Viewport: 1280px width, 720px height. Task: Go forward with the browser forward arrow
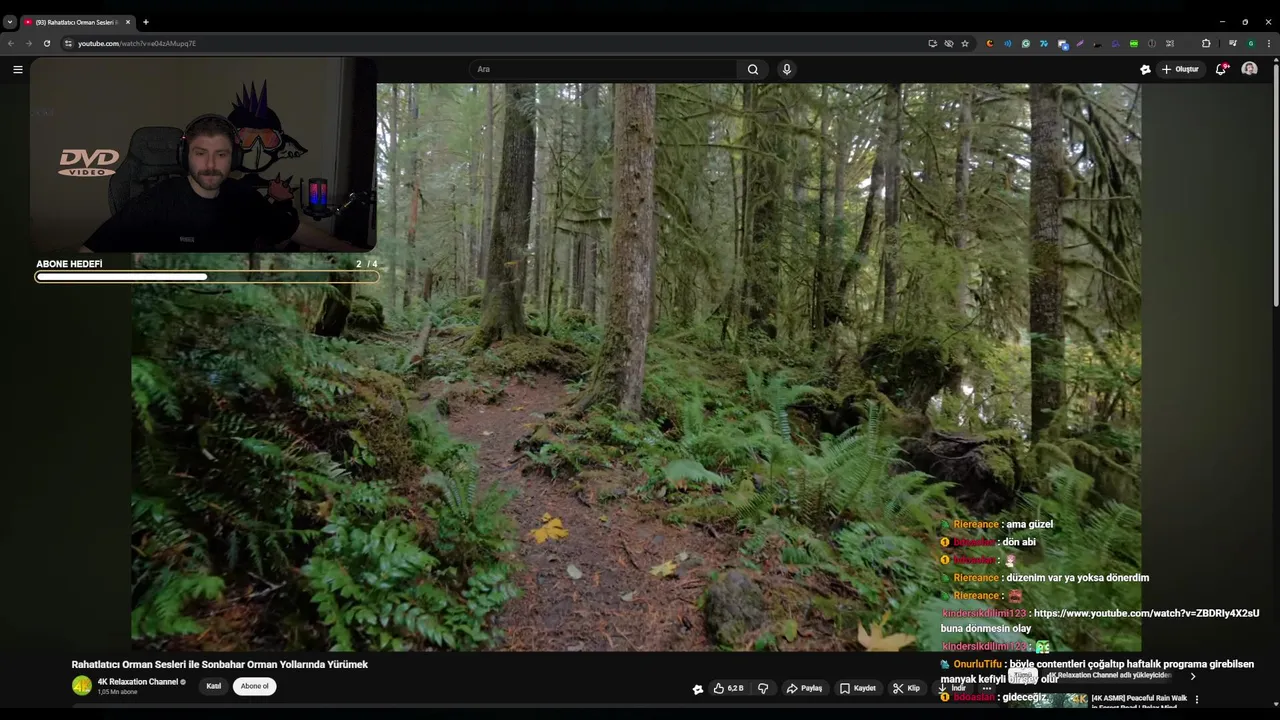(x=28, y=43)
